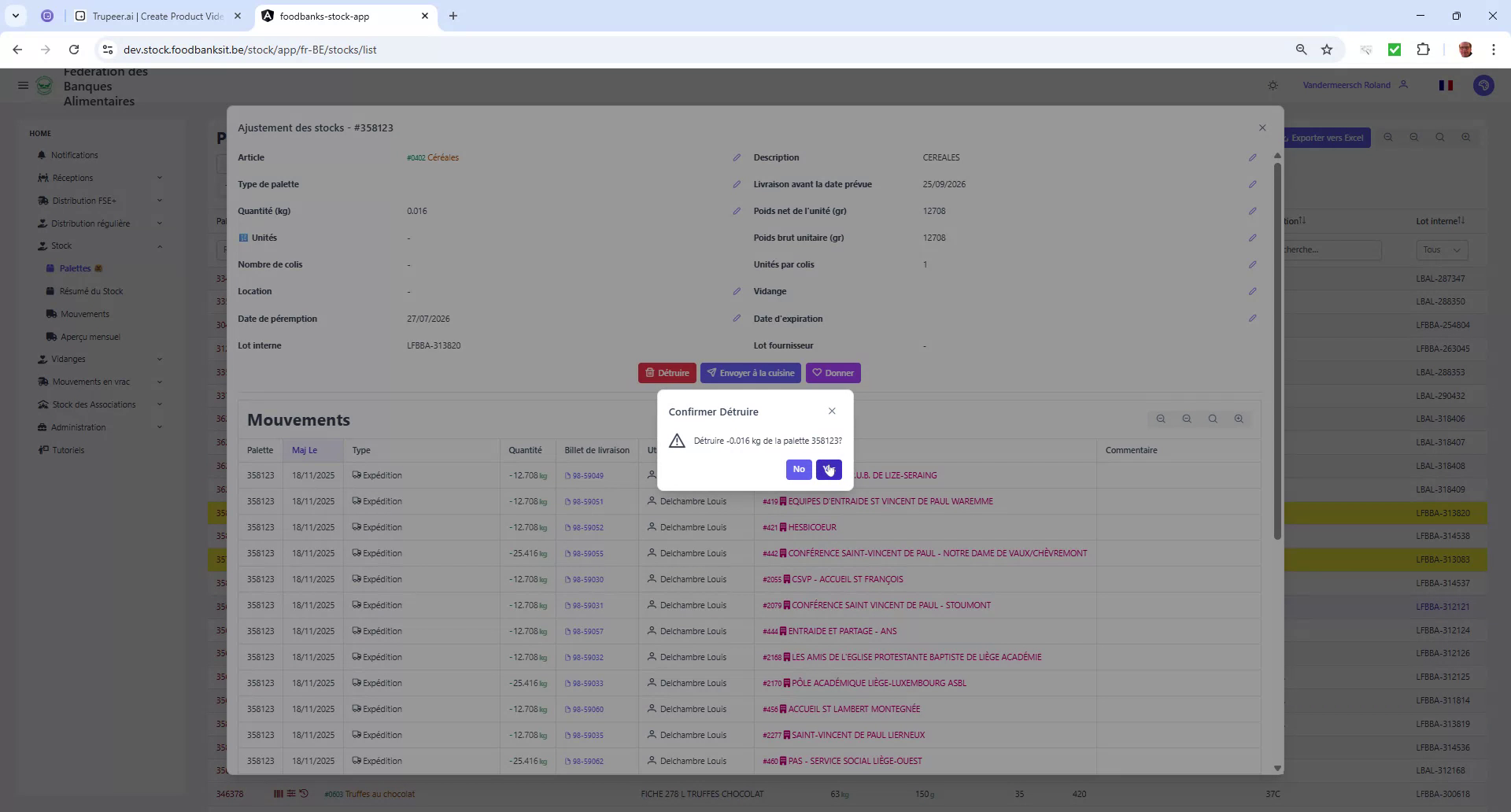Click the barcode icon on the Truffes au chocolat row
The height and width of the screenshot is (812, 1511).
(x=279, y=794)
